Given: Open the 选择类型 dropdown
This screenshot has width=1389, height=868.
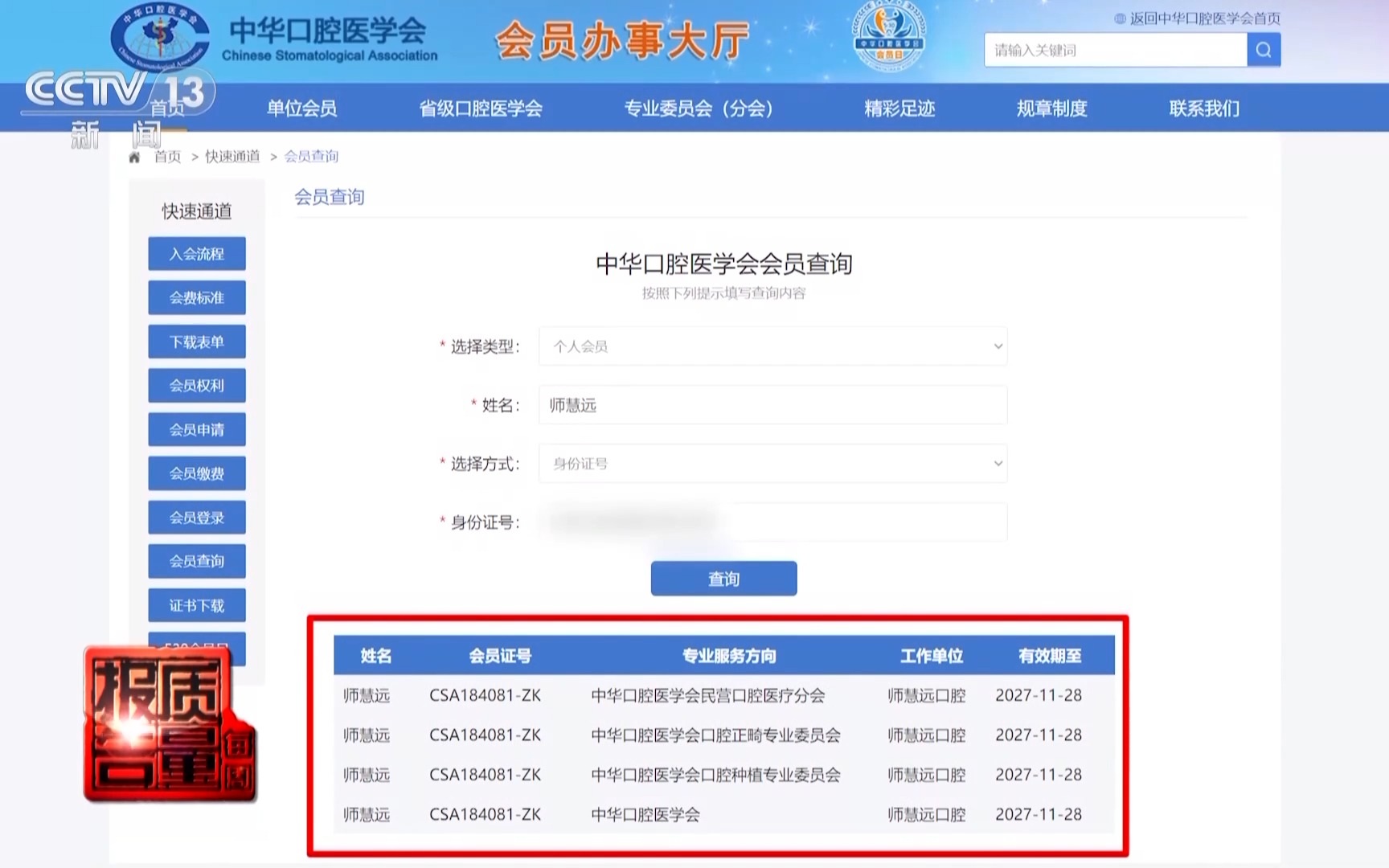Looking at the screenshot, I should coord(772,346).
